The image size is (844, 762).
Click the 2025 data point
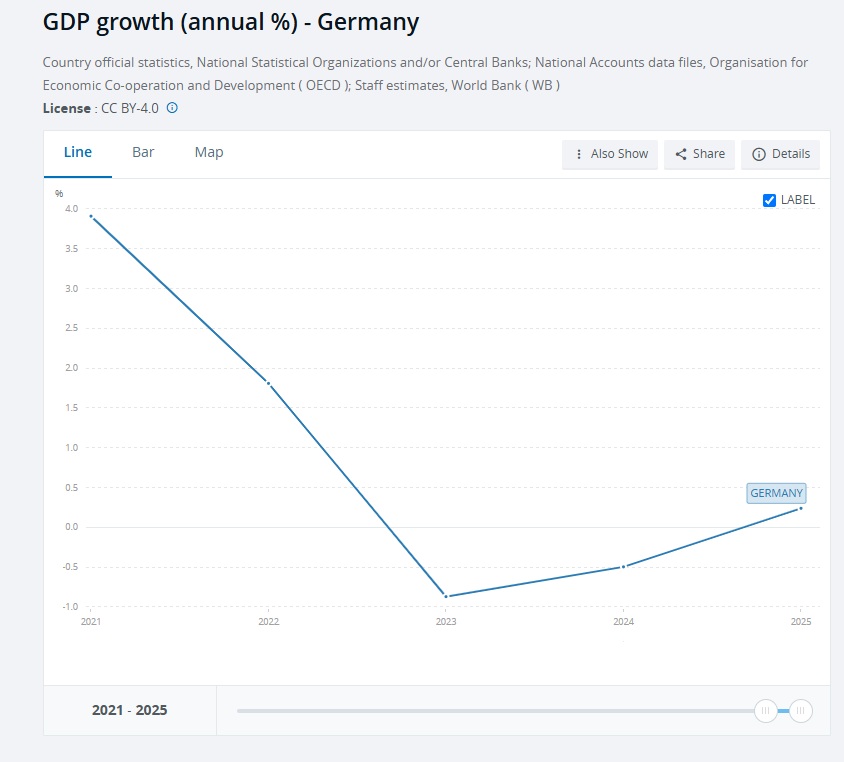[x=801, y=509]
